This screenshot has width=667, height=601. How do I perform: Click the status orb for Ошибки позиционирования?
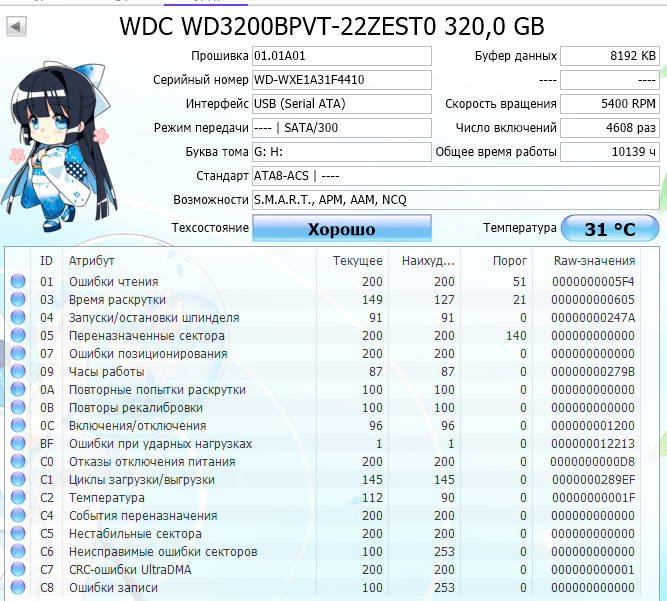click(x=18, y=353)
